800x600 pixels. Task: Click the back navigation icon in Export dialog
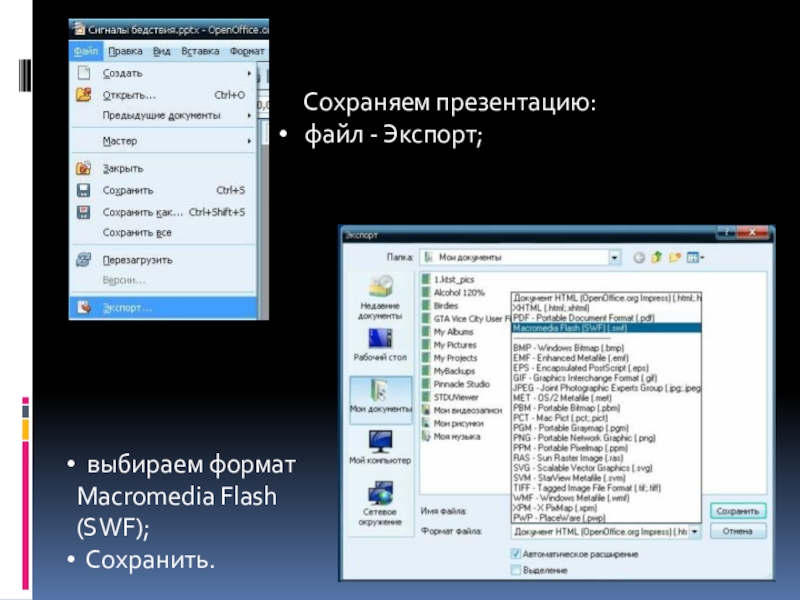638,258
